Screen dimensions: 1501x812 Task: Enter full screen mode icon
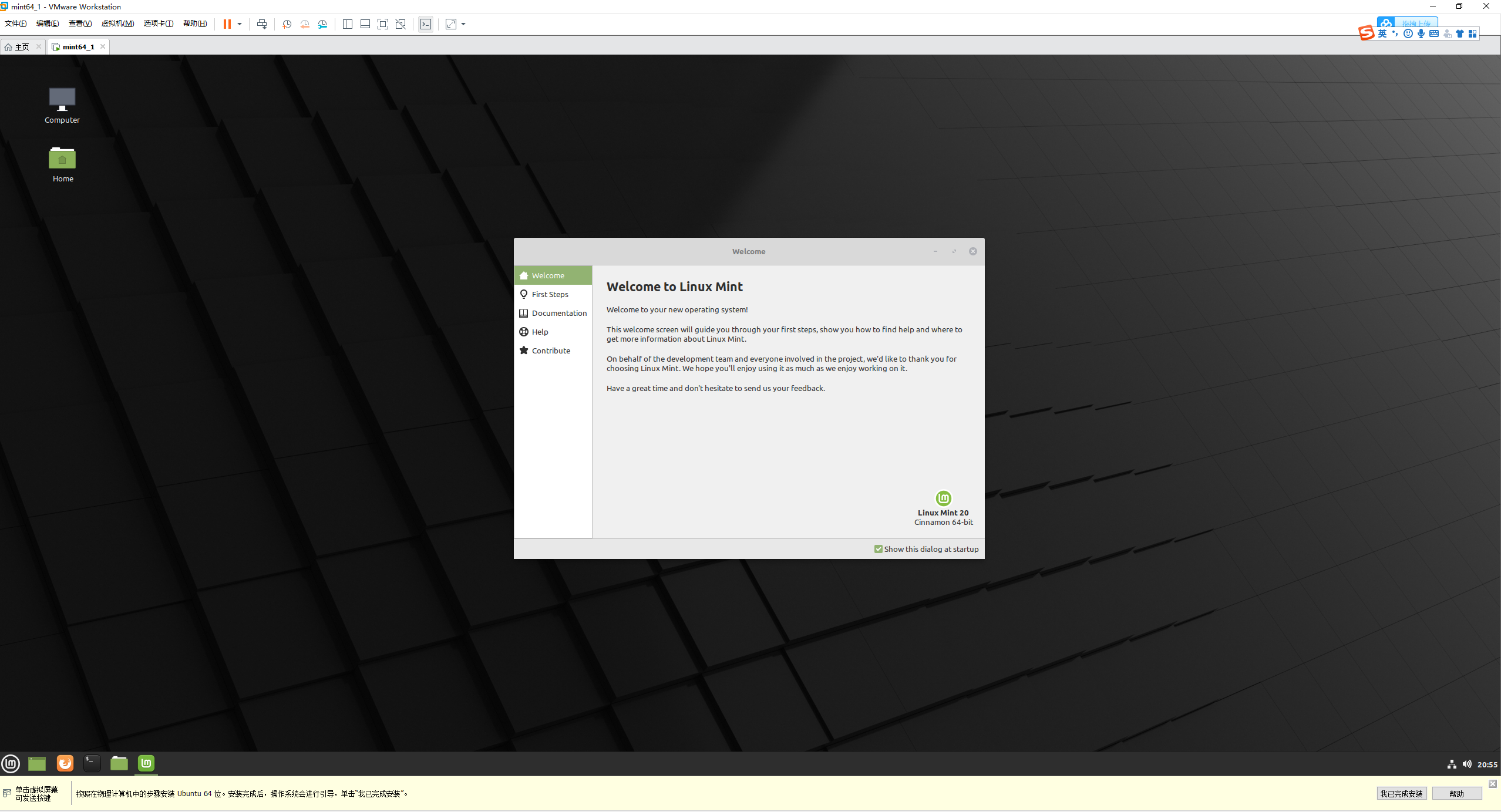click(383, 24)
